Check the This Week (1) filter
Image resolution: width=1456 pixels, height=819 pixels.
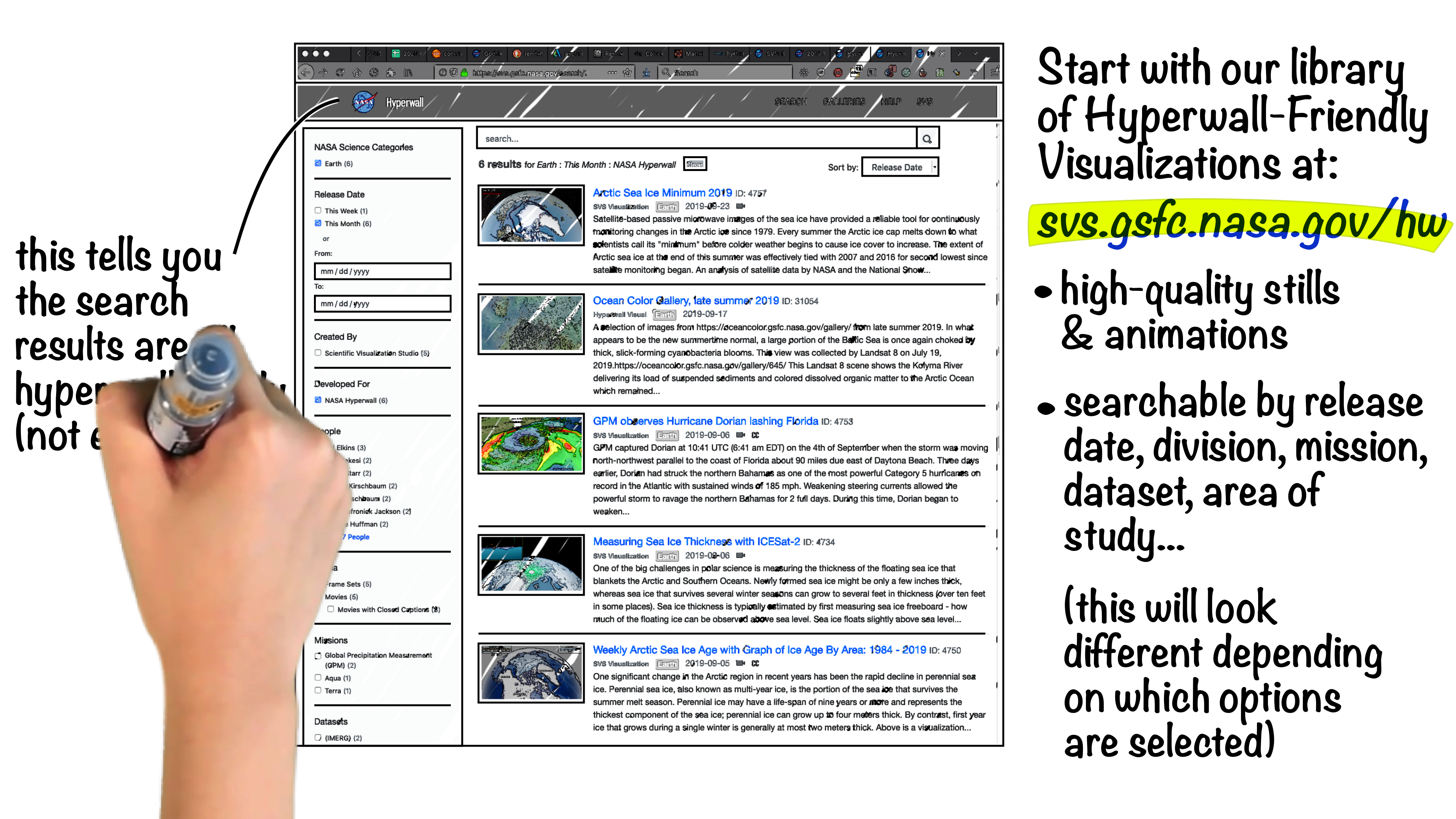coord(318,210)
